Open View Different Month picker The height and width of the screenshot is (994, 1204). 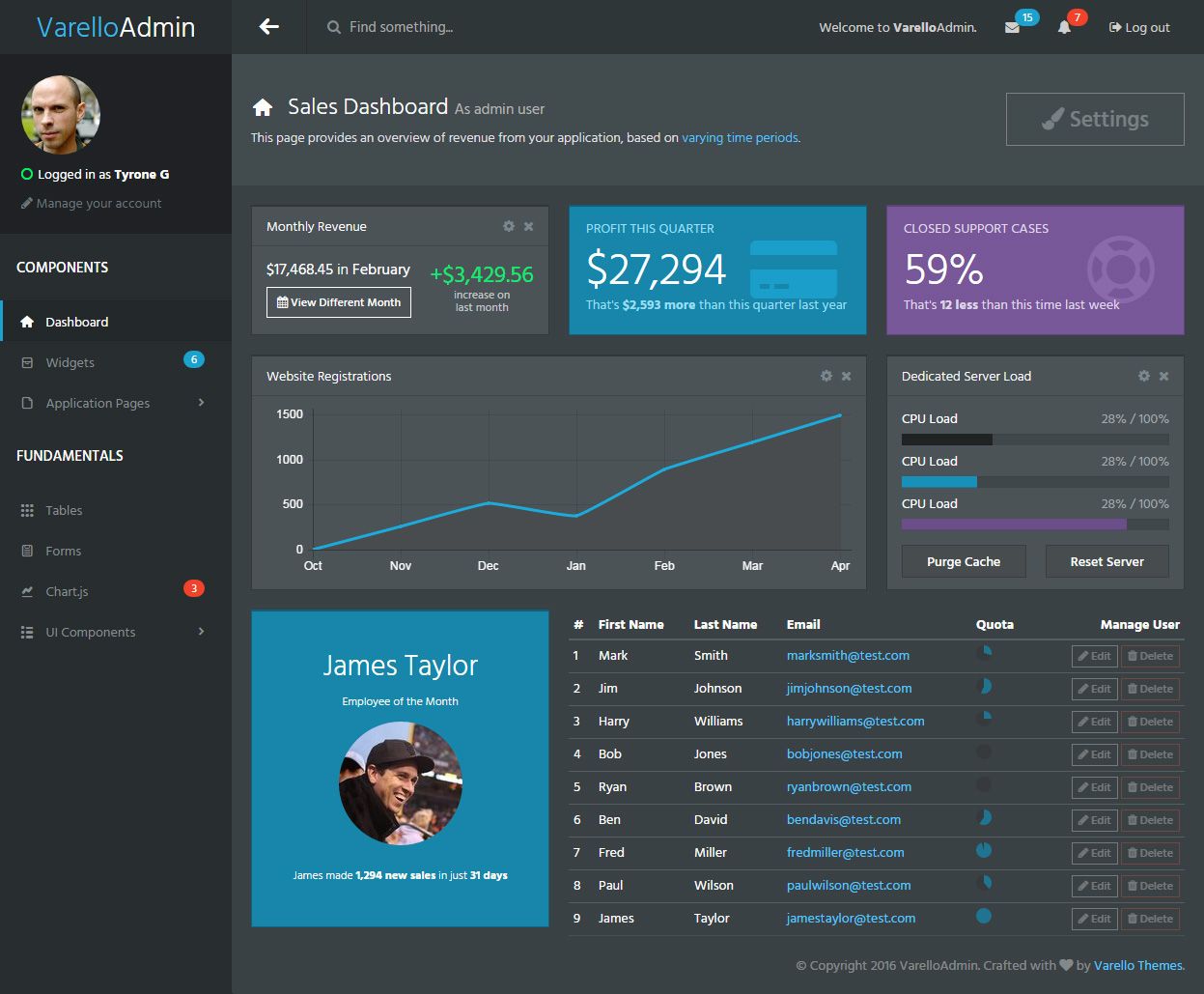pyautogui.click(x=339, y=302)
